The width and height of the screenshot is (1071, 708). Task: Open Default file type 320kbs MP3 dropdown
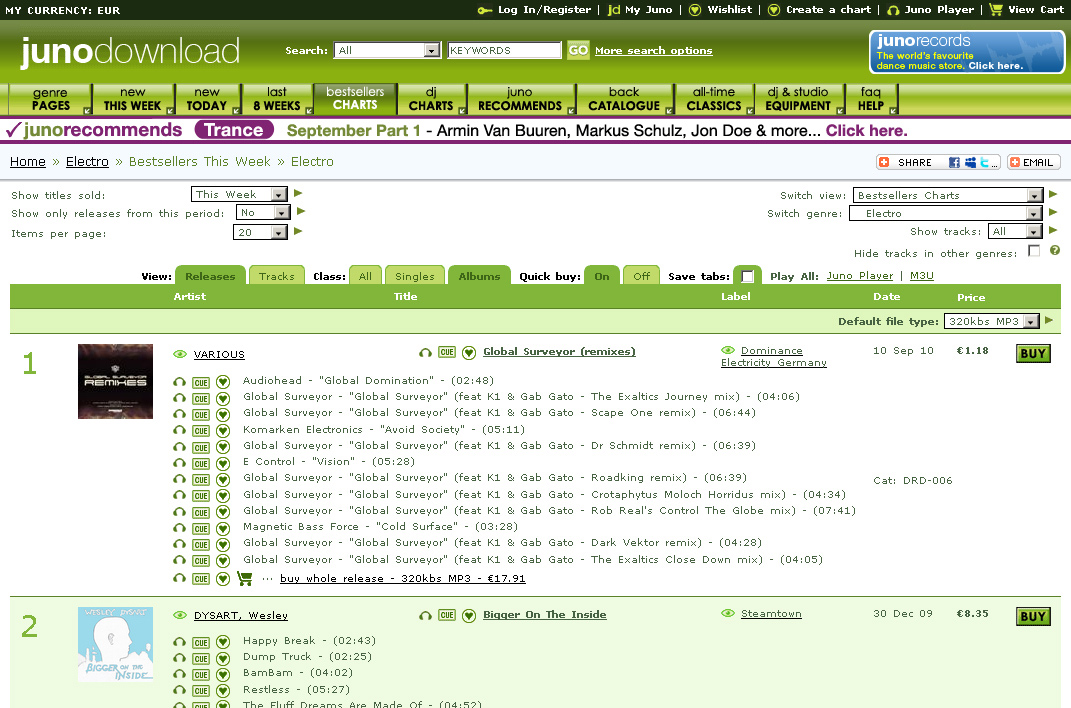(991, 322)
